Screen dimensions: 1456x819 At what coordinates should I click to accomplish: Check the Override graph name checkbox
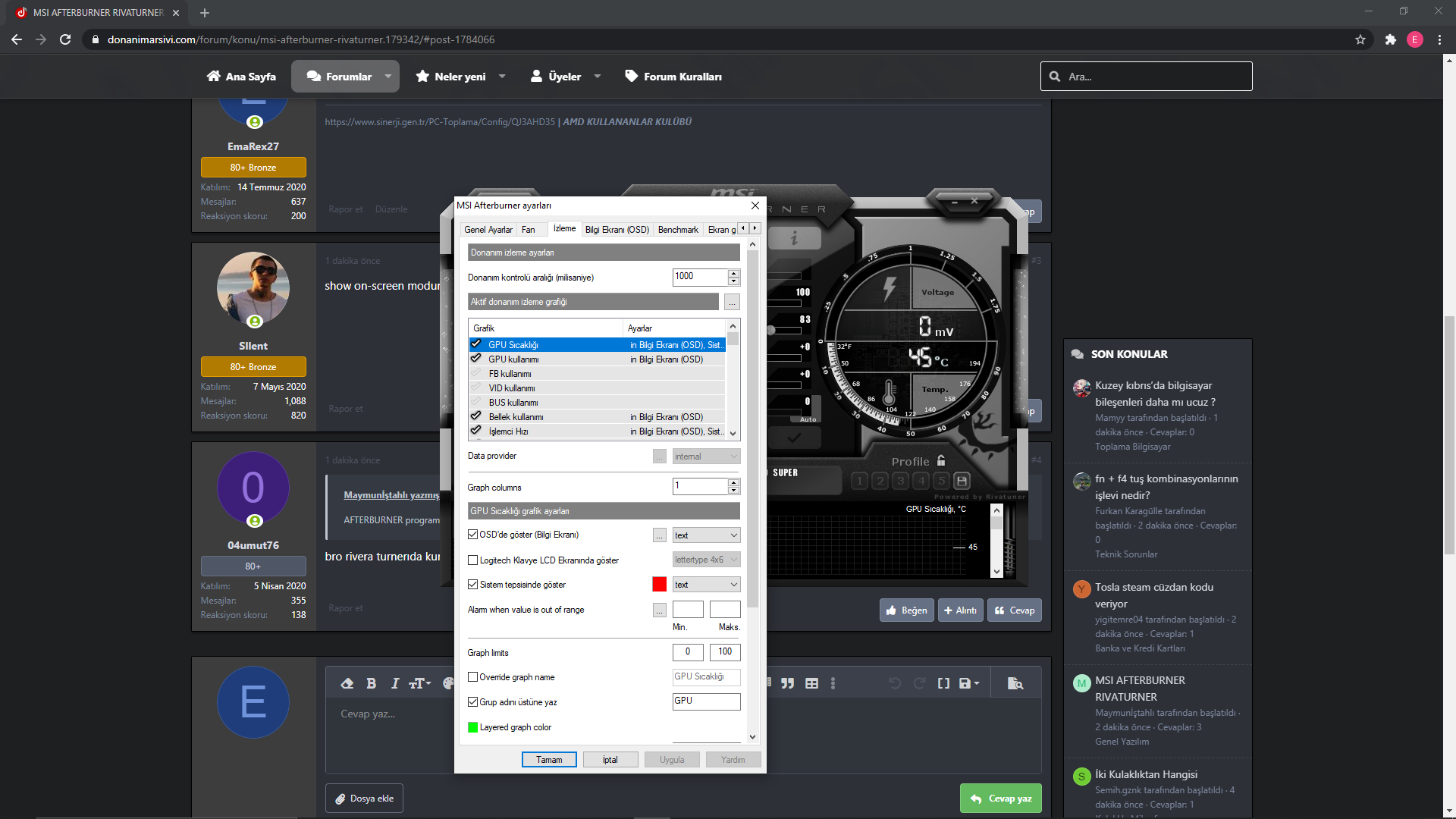point(473,677)
